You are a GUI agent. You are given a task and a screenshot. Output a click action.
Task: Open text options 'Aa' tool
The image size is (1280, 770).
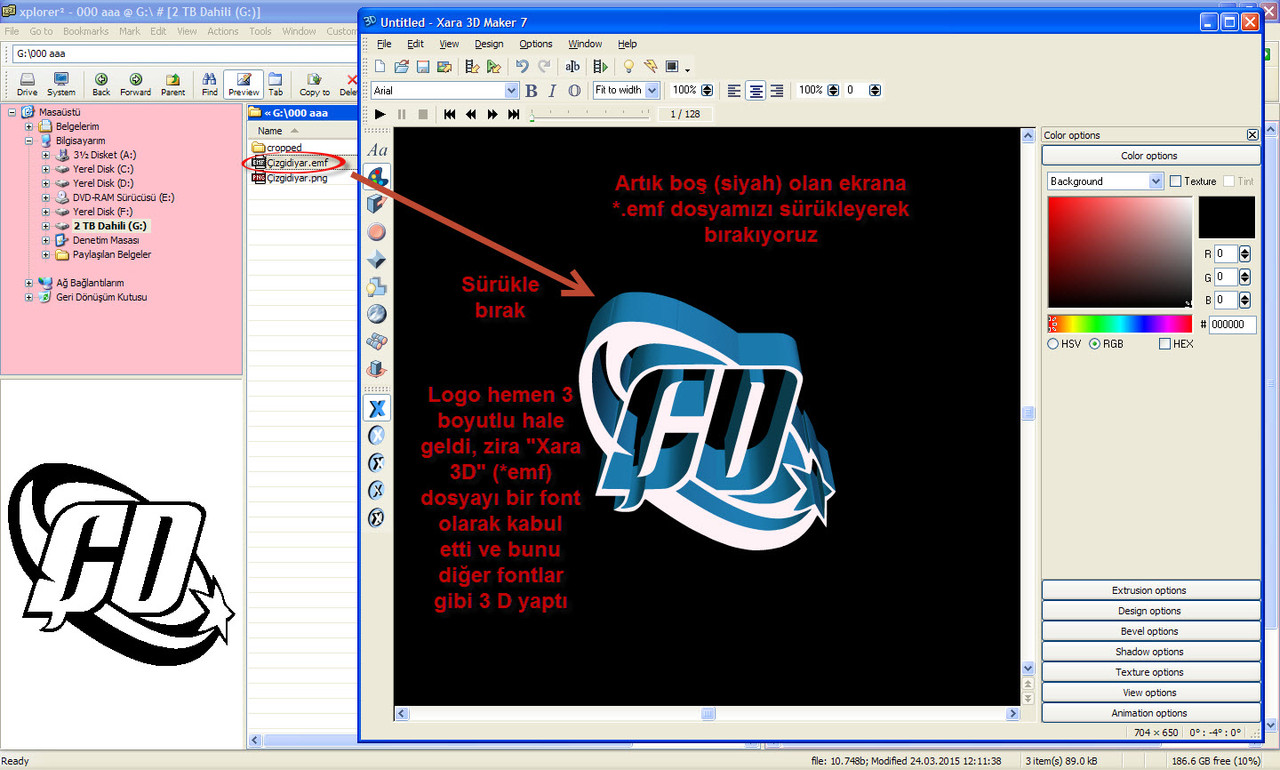click(377, 150)
